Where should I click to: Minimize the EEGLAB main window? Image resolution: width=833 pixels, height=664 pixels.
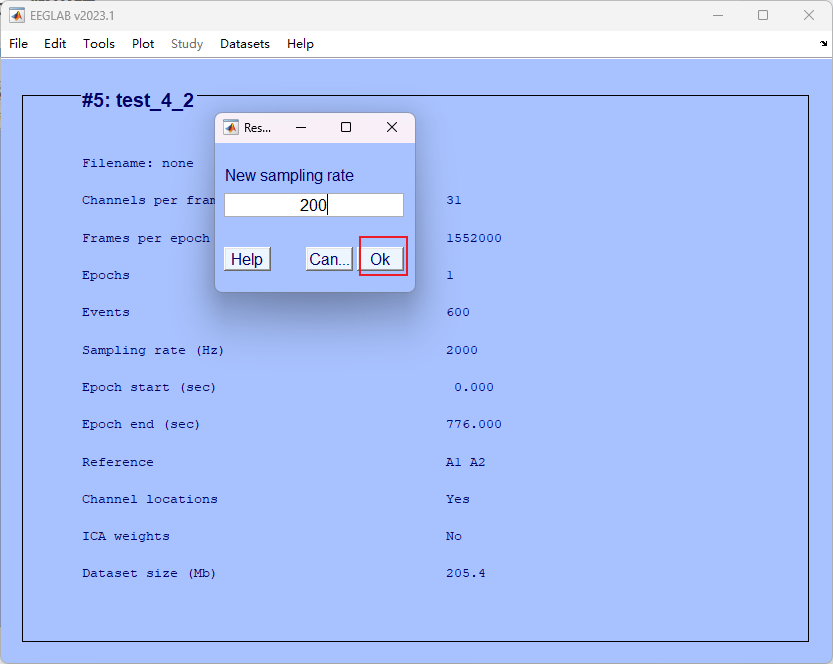[718, 15]
